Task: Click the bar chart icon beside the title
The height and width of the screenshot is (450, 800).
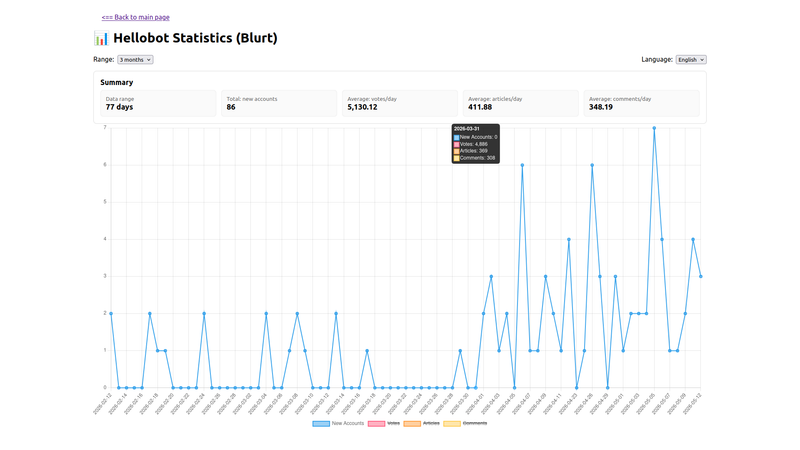Action: tap(101, 38)
